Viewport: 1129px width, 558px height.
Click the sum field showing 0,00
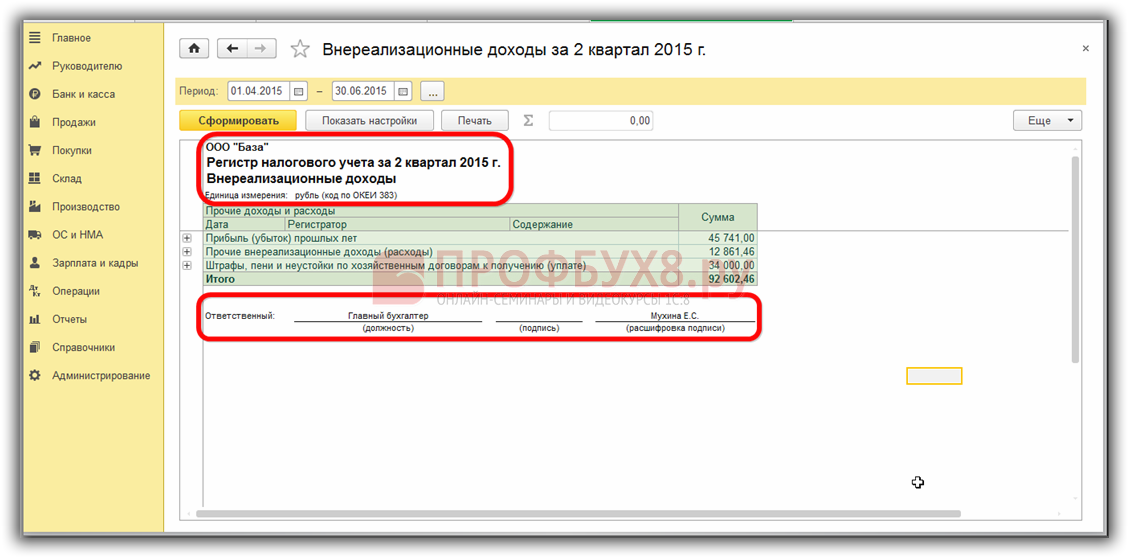click(601, 121)
